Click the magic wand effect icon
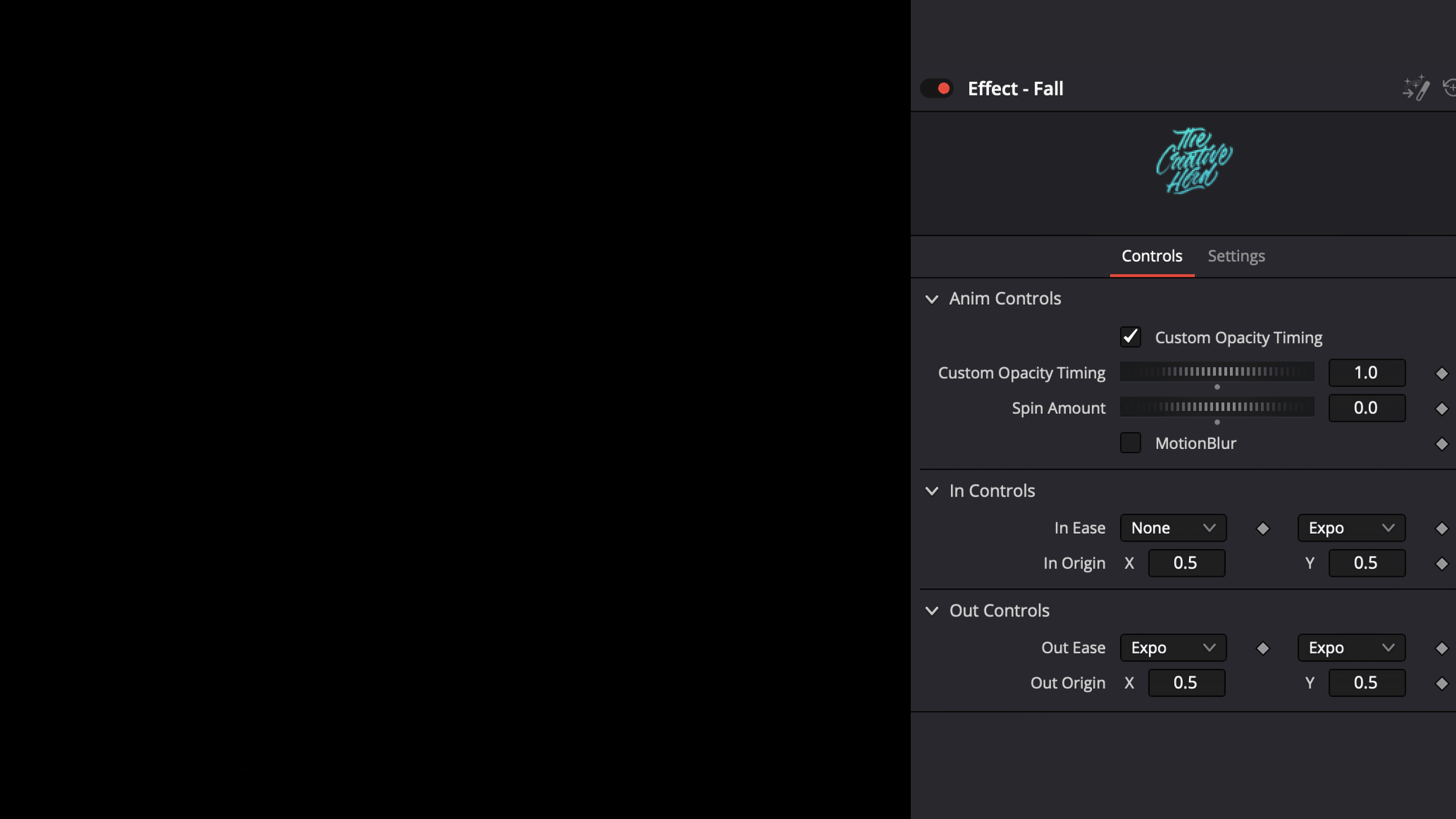This screenshot has width=1456, height=819. pyautogui.click(x=1416, y=88)
